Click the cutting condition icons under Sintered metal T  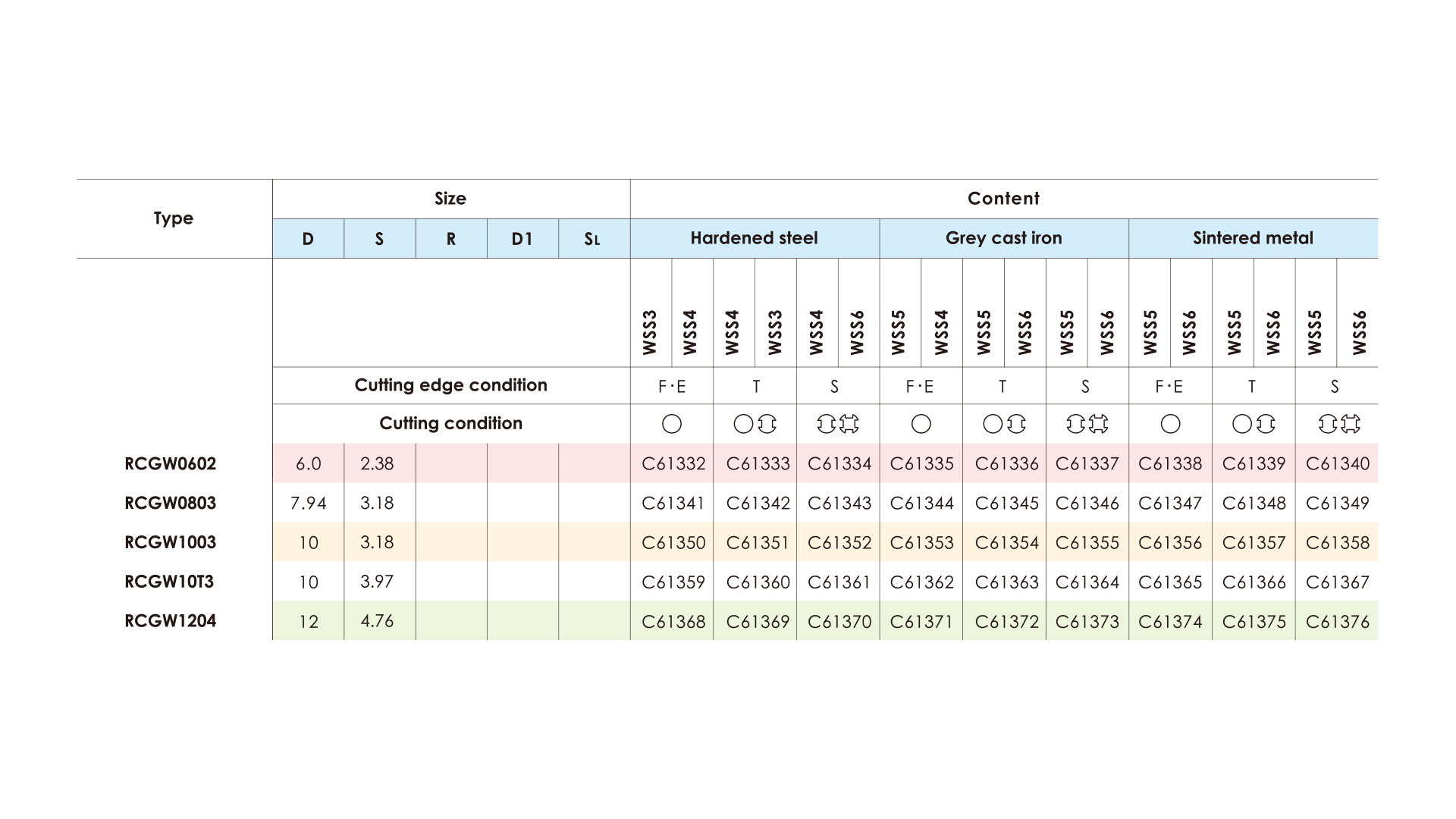(1254, 424)
